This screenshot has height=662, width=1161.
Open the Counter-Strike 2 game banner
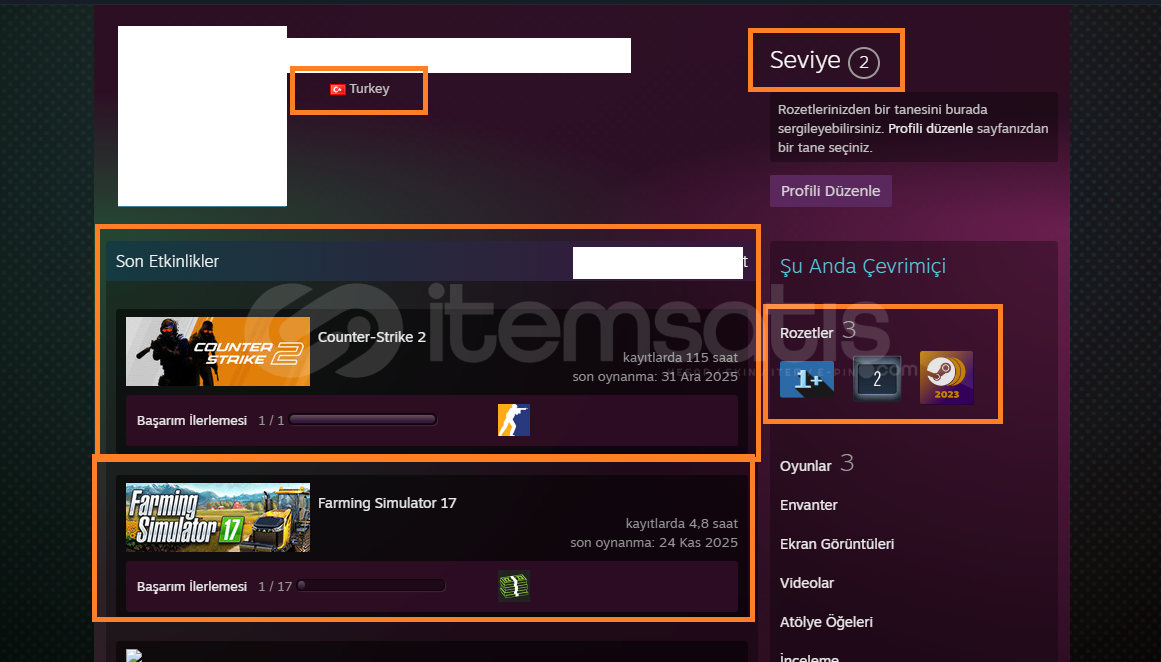click(x=218, y=352)
